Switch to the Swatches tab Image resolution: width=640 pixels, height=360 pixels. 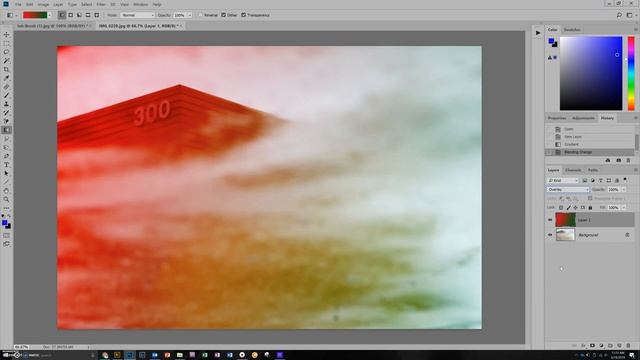point(572,30)
